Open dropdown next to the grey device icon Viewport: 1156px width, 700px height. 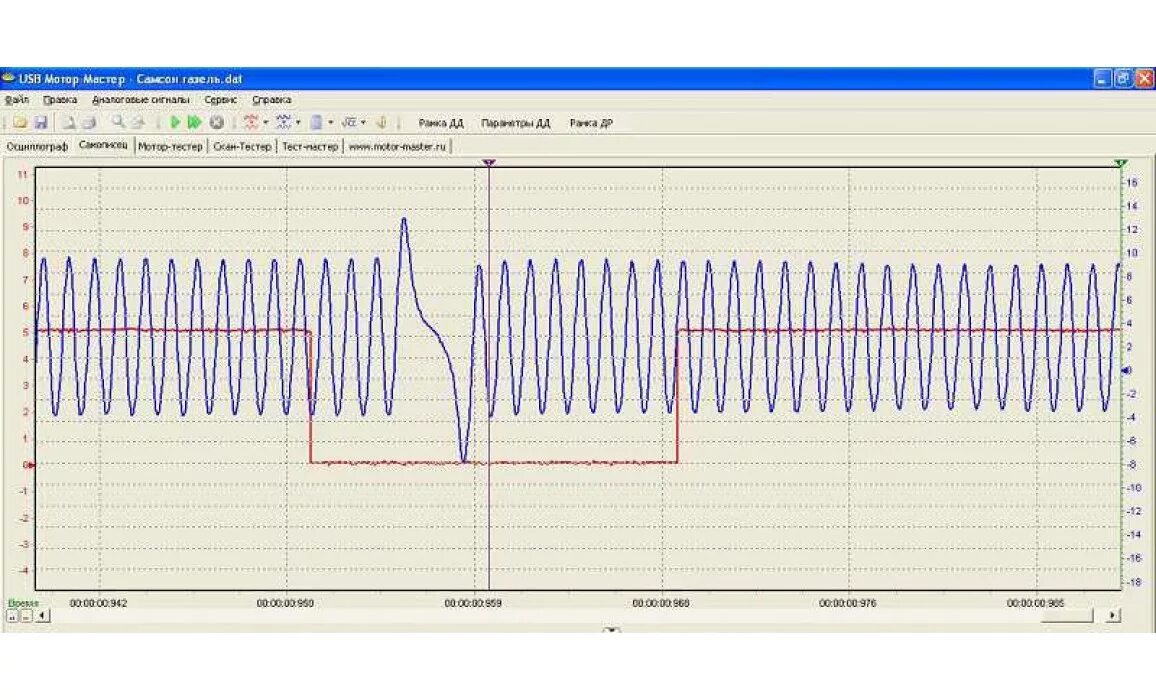click(331, 122)
